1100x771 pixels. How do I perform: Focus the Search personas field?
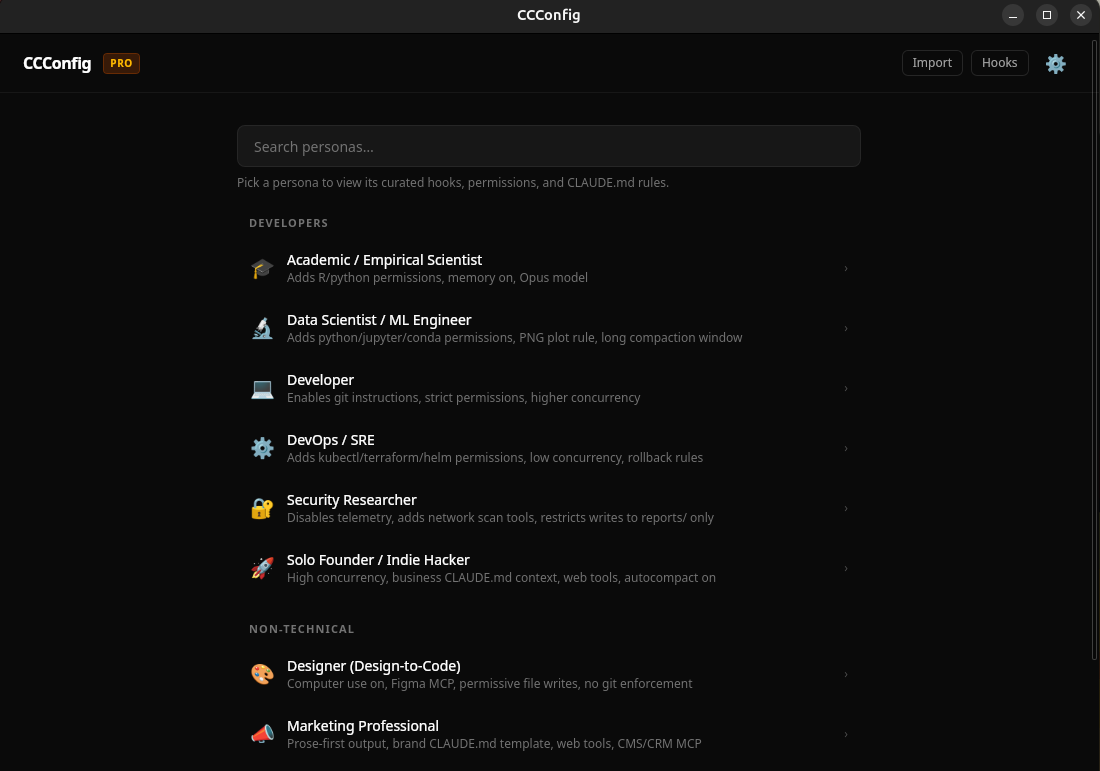tap(549, 146)
